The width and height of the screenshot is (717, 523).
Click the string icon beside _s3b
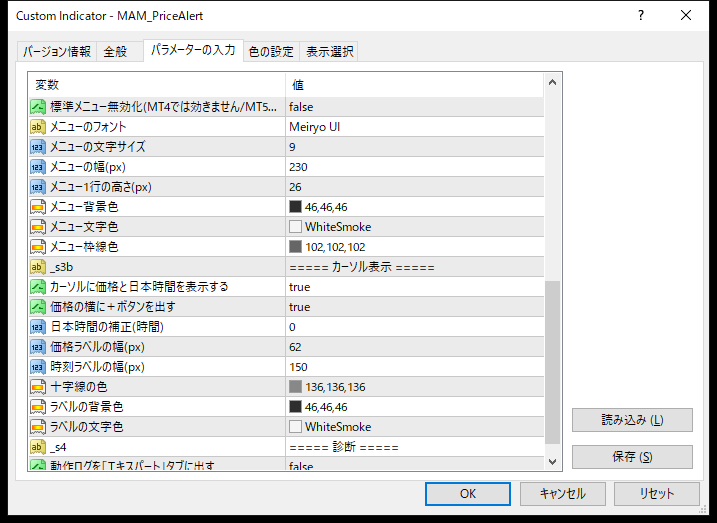coord(38,267)
